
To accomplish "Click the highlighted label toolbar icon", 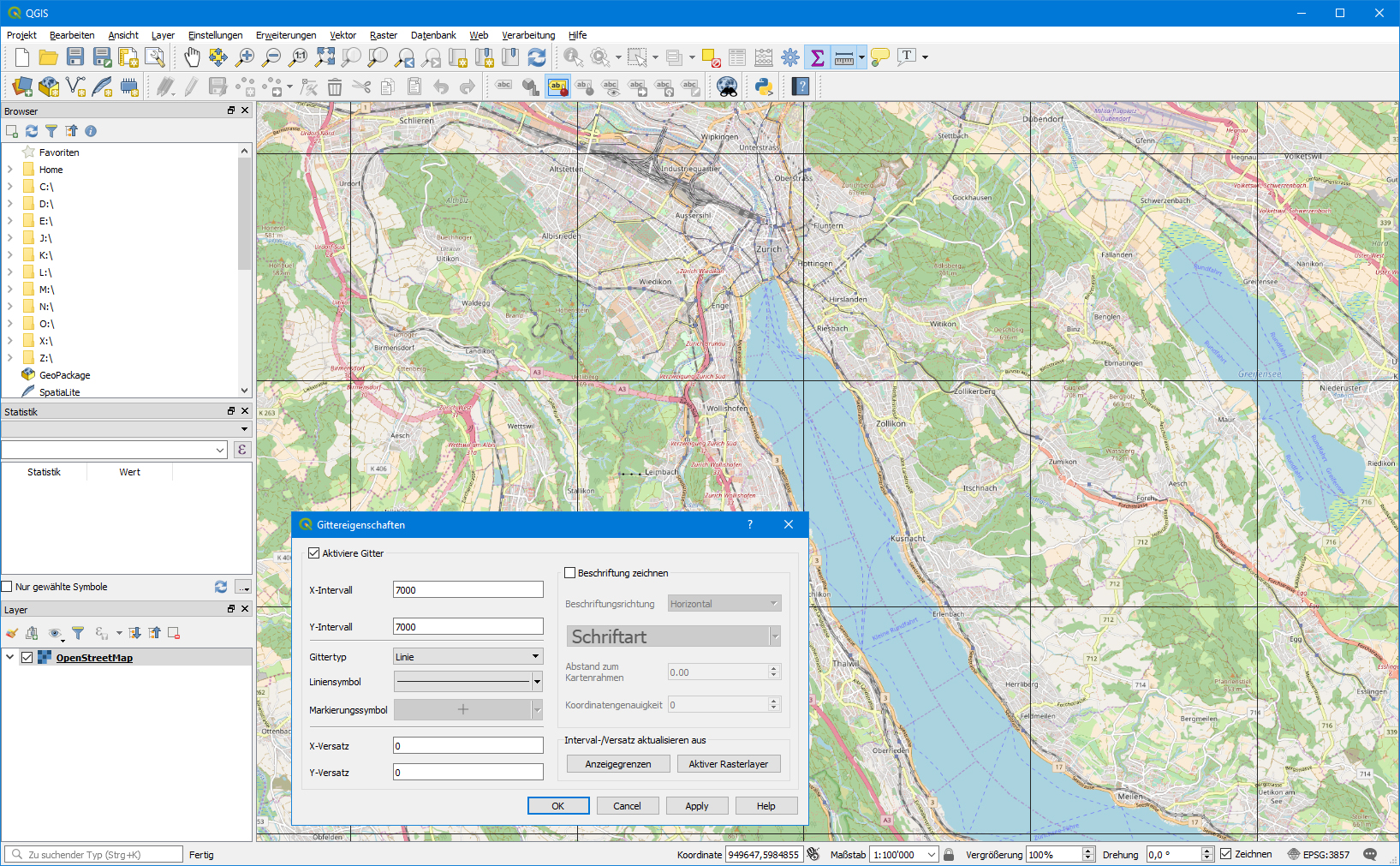I will coord(557,86).
